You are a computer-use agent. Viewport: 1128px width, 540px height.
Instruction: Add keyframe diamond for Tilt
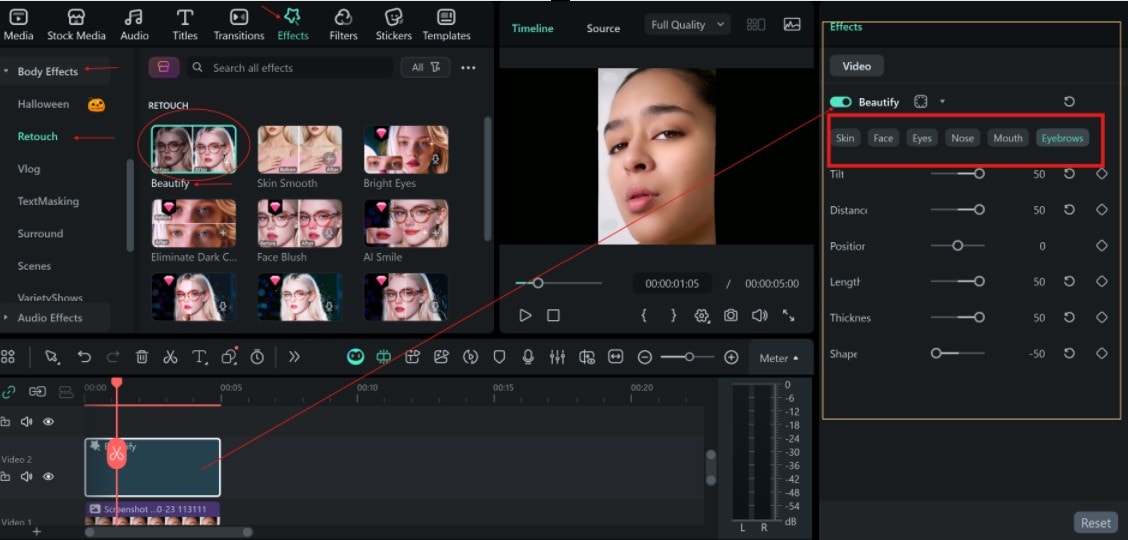[x=1101, y=173]
